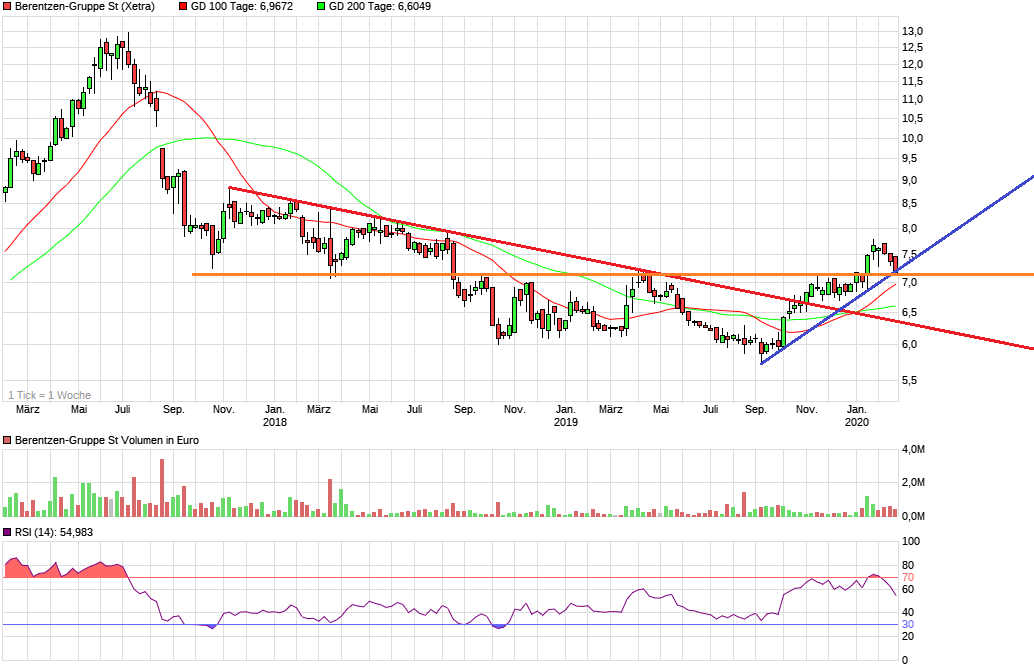Image resolution: width=1034 pixels, height=669 pixels.
Task: Click the right end of the red downtrend line
Action: click(x=1031, y=348)
